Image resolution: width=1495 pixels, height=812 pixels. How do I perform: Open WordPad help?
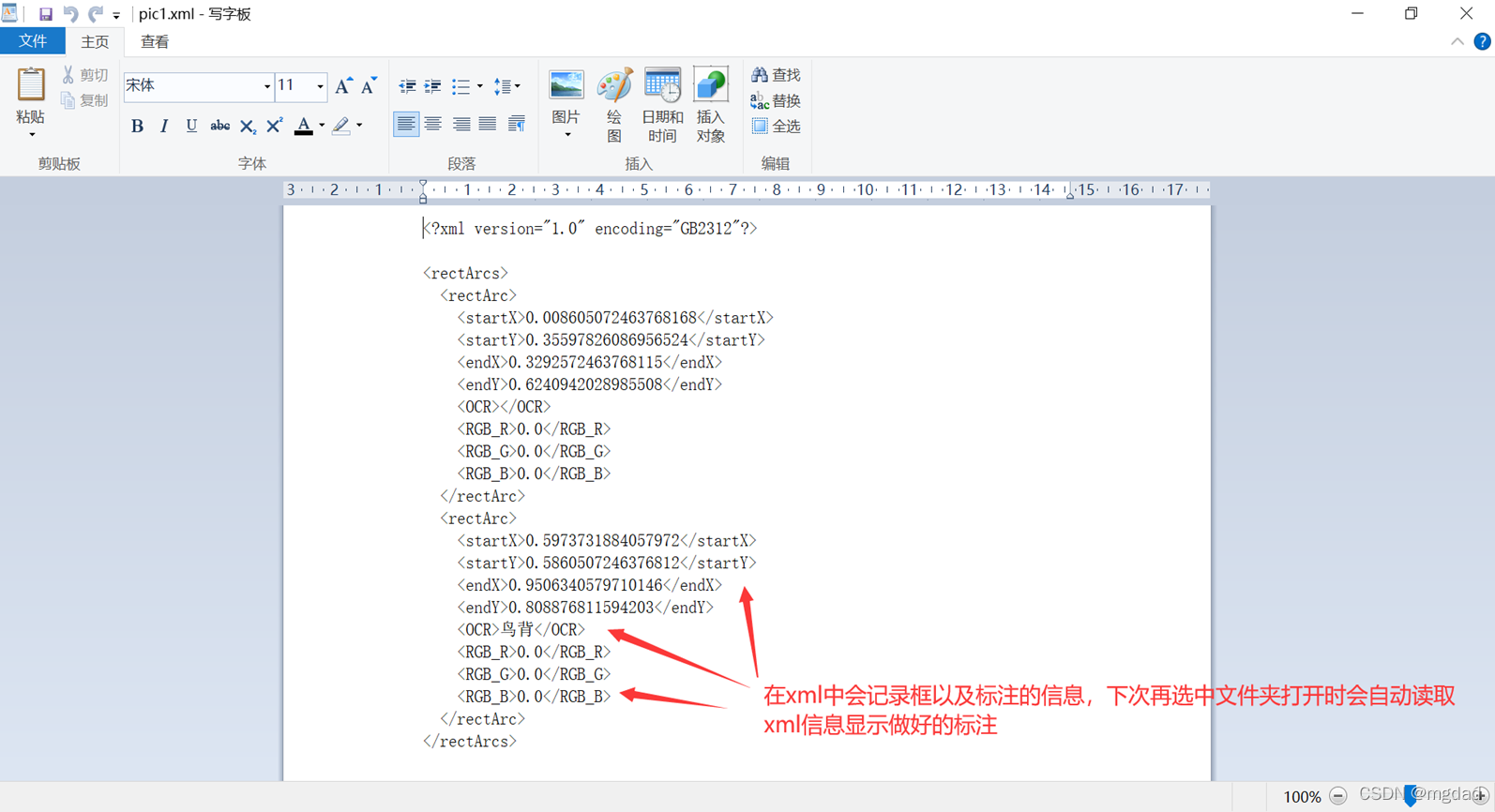[x=1482, y=41]
